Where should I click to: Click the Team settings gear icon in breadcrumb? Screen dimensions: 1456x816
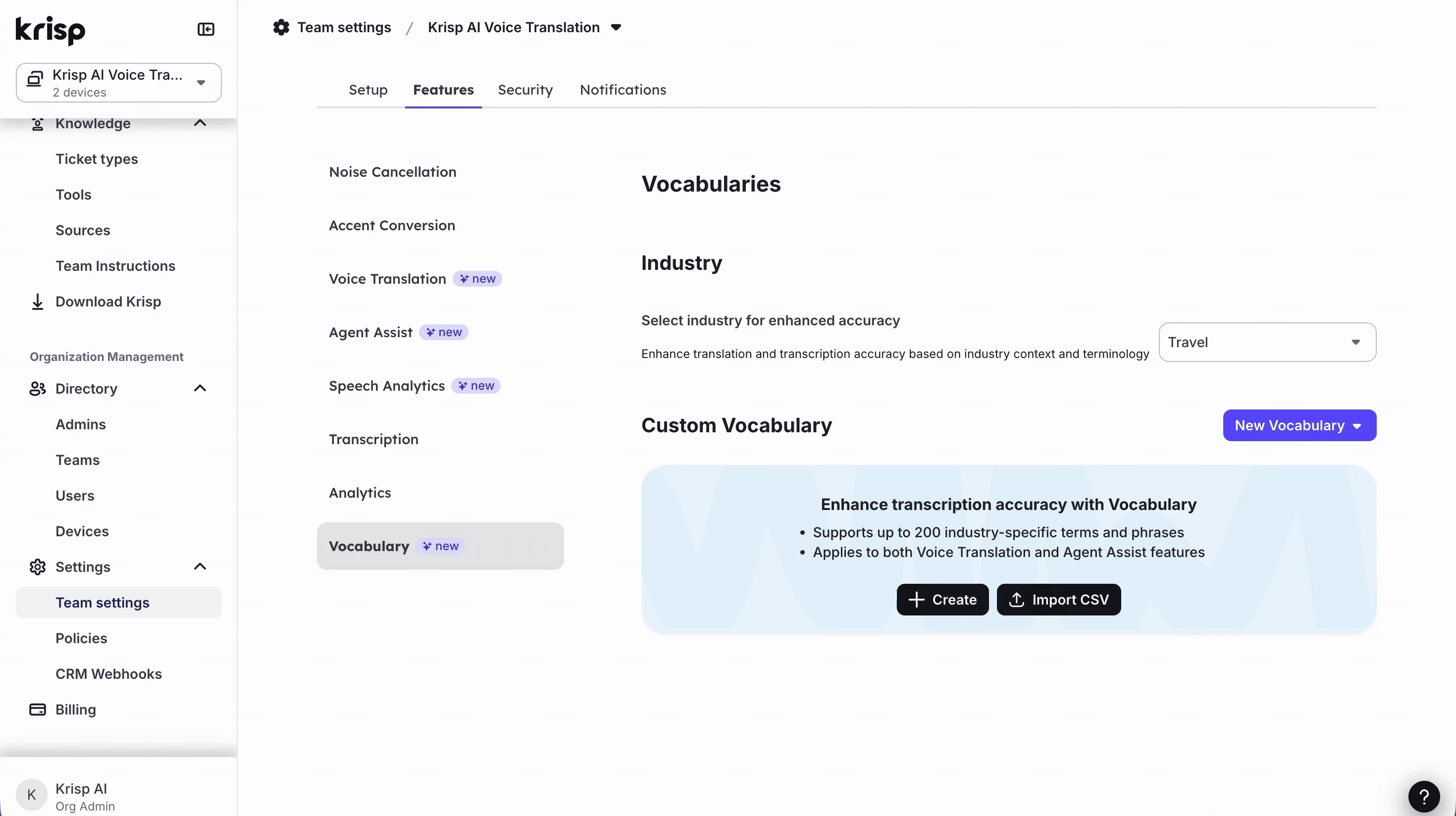coord(281,27)
